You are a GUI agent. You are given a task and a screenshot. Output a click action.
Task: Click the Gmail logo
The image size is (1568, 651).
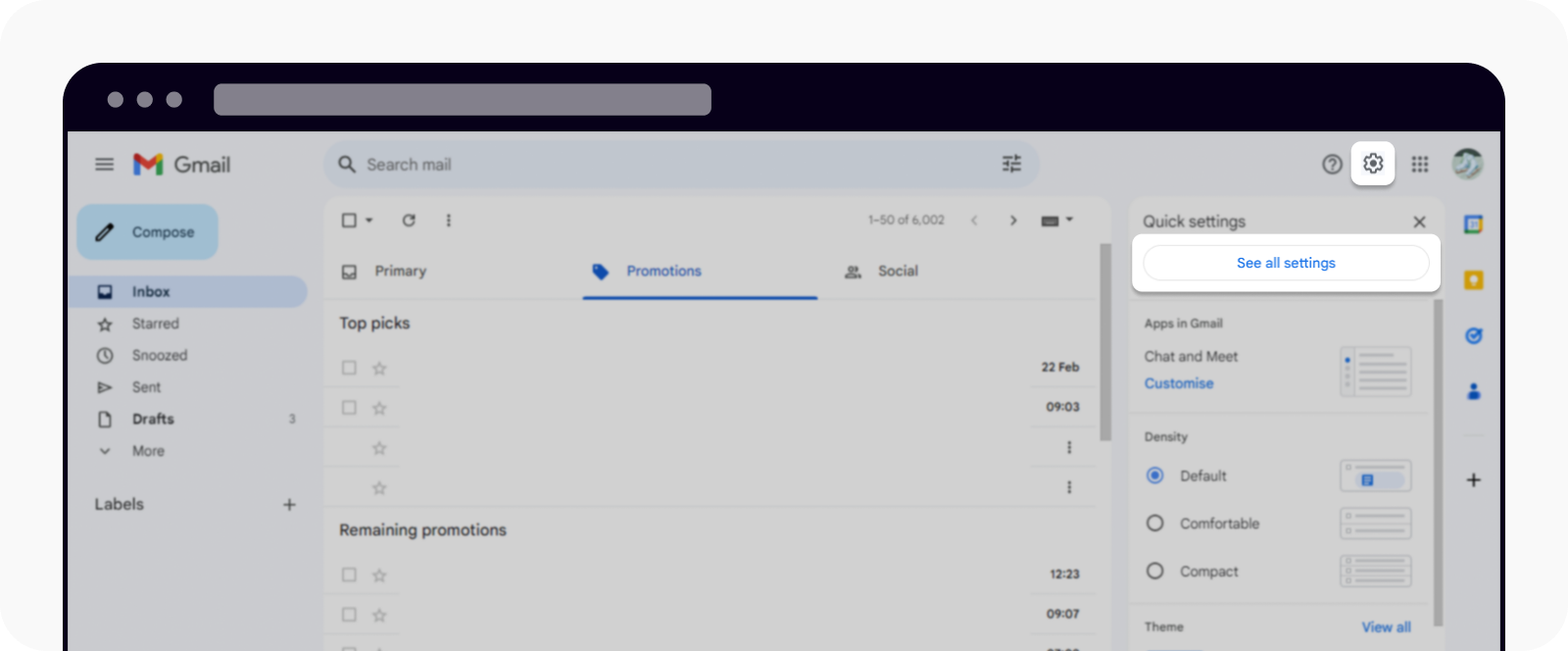click(182, 165)
